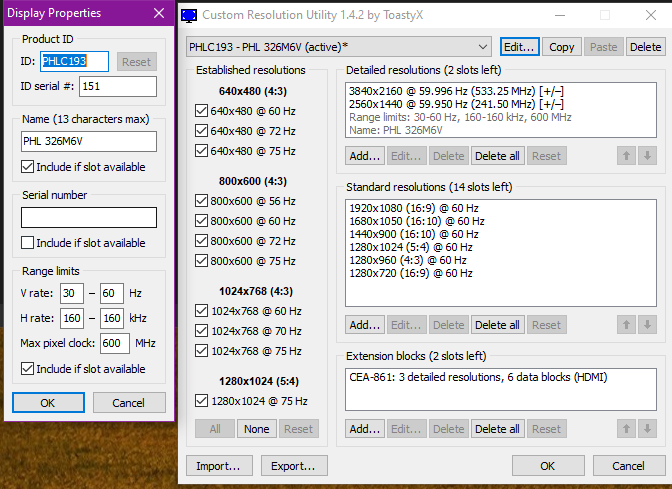
Task: Click the ID serial # field
Action: click(x=118, y=86)
